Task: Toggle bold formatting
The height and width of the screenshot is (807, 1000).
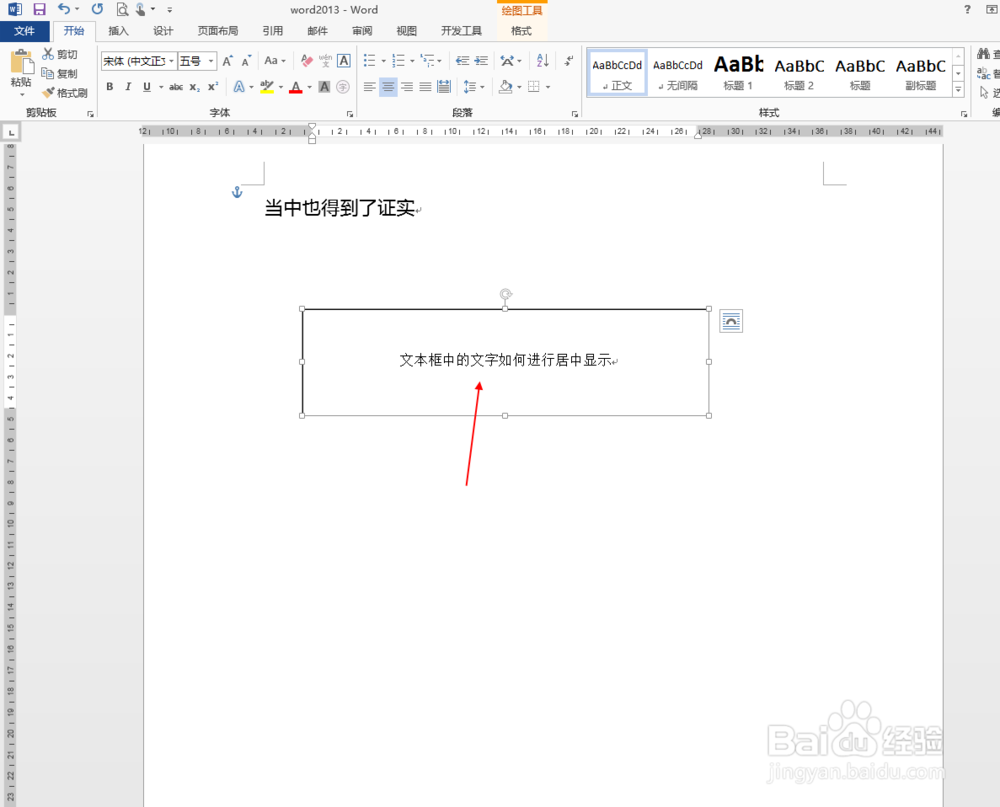Action: pos(110,87)
